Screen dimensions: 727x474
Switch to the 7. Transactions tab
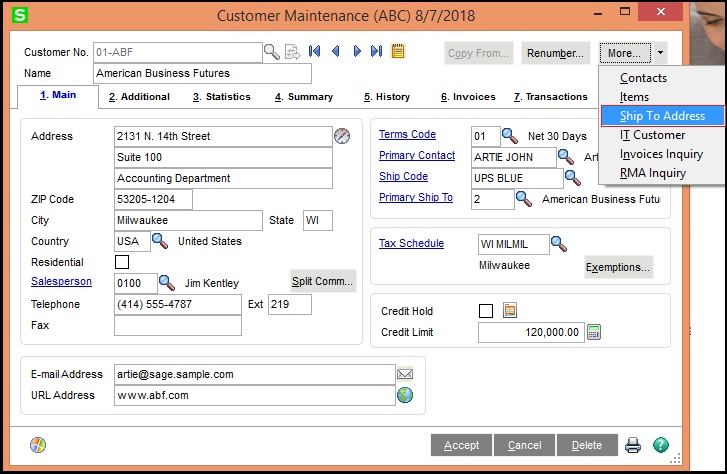pyautogui.click(x=550, y=97)
